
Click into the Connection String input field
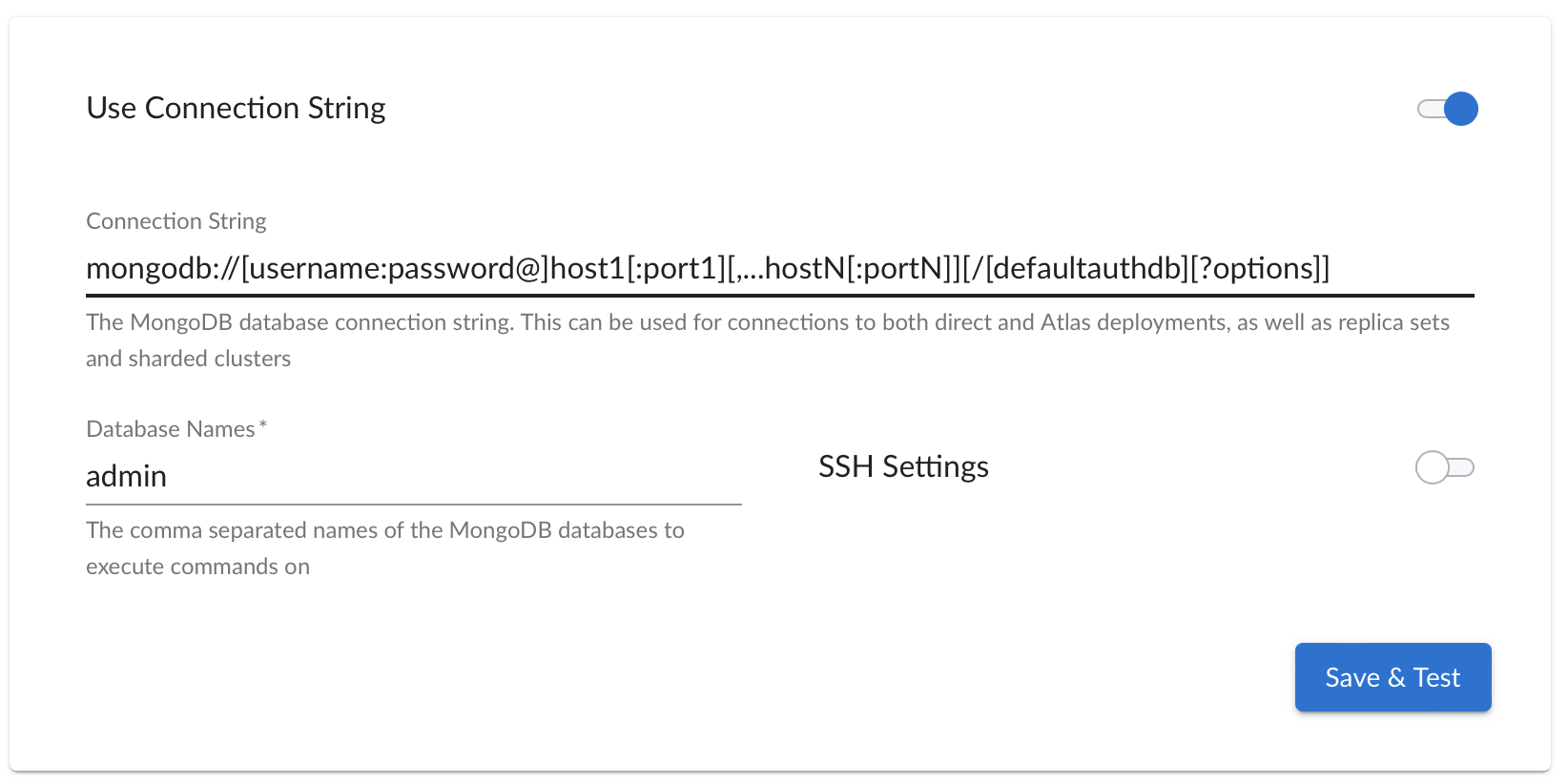point(778,269)
